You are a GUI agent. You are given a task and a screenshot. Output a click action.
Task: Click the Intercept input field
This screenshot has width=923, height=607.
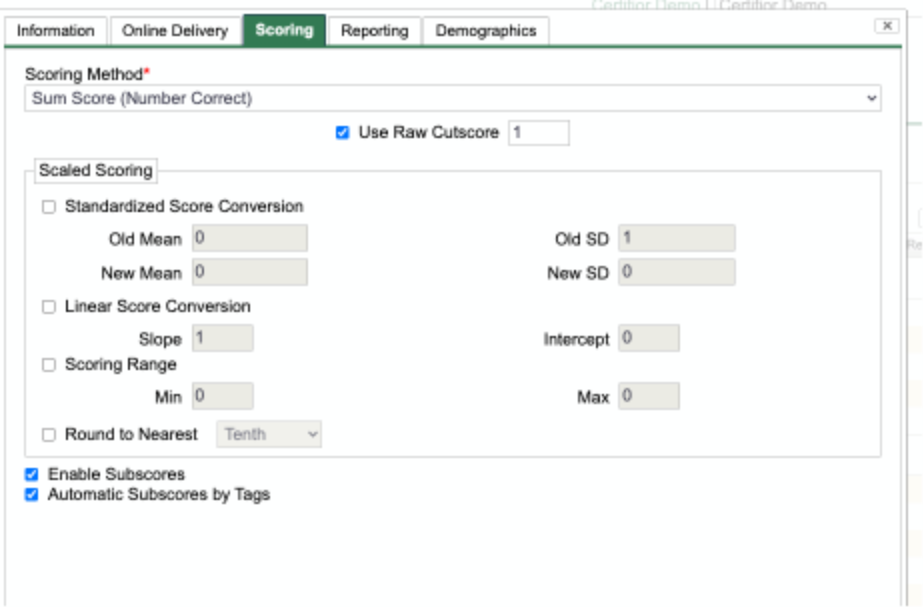click(x=649, y=339)
